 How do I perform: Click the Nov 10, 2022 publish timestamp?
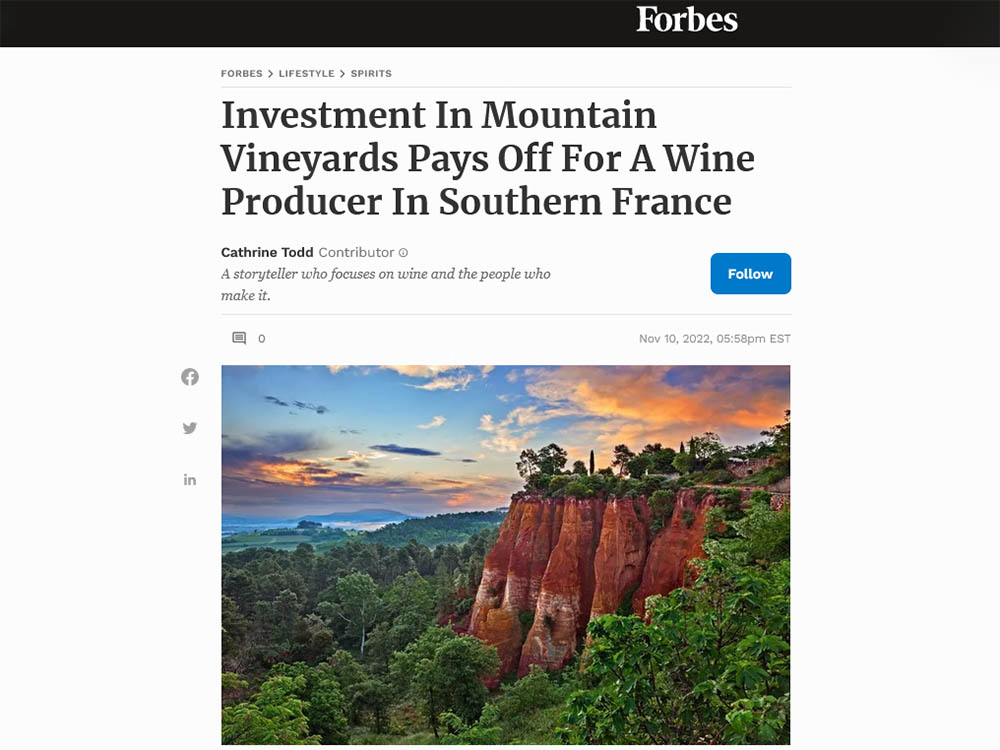coord(715,339)
